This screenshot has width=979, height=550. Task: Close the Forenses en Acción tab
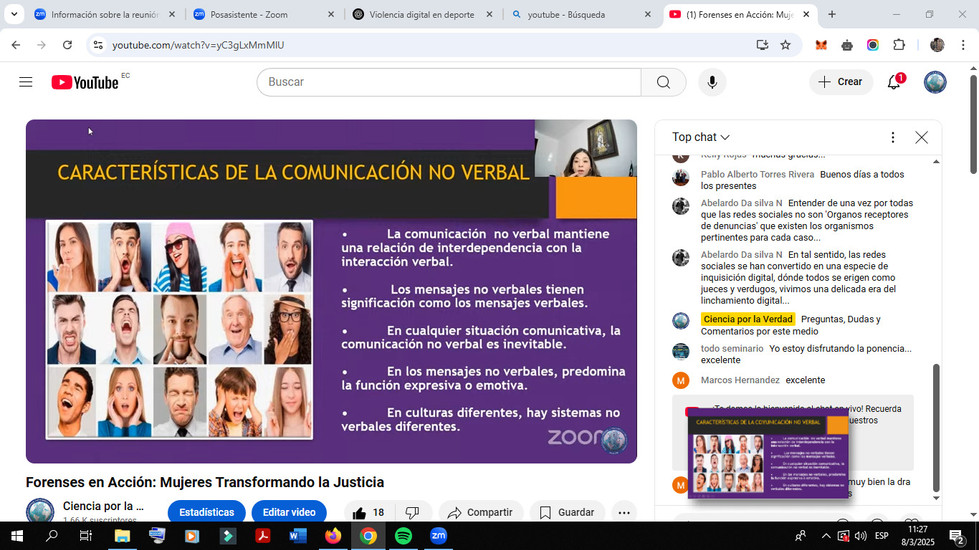[x=806, y=14]
